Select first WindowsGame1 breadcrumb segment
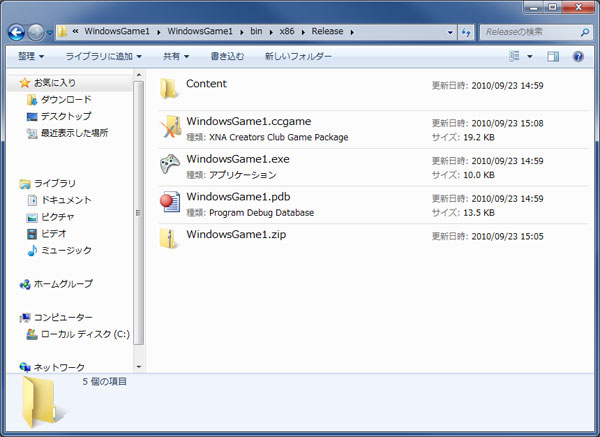 tap(117, 31)
